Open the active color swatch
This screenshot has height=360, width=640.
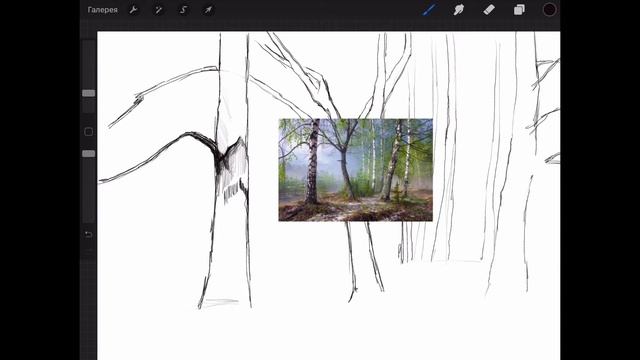(x=549, y=10)
